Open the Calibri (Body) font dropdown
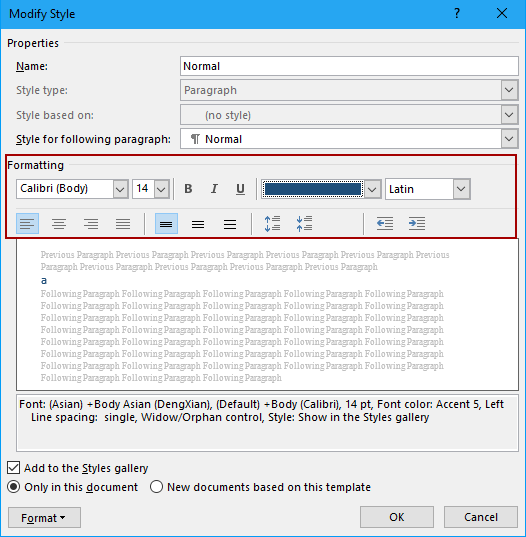Screen dimensions: 526x537 click(x=120, y=189)
